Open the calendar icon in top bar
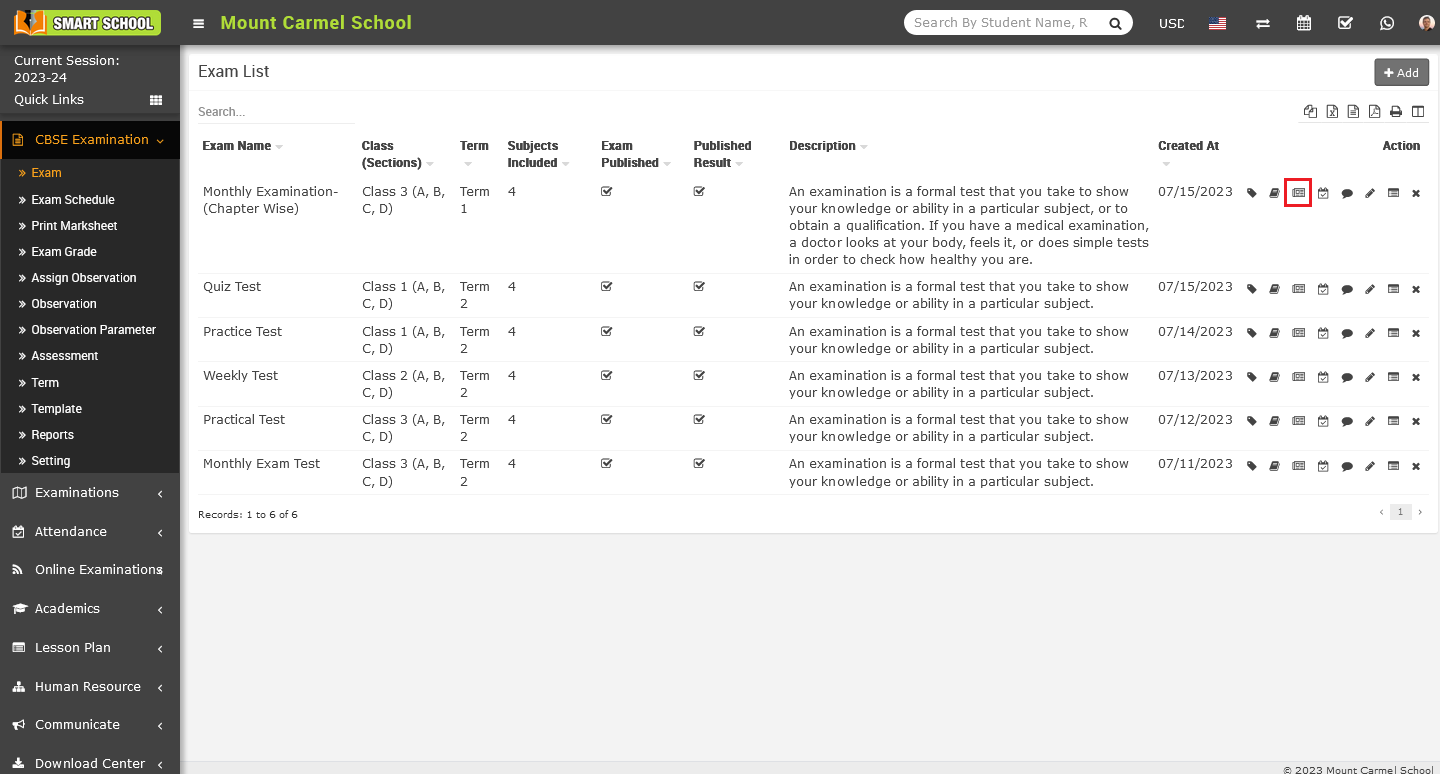This screenshot has height=774, width=1440. pyautogui.click(x=1304, y=23)
